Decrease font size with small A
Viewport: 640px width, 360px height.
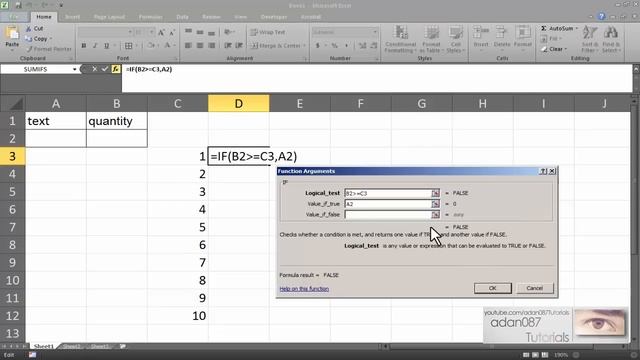point(172,32)
